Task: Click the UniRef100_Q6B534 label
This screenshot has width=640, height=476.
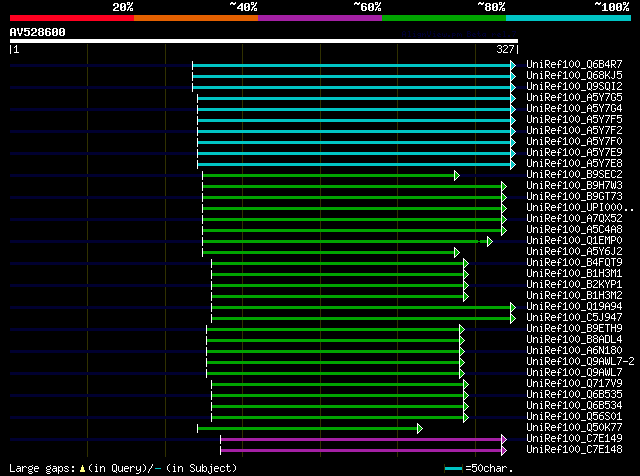Action: pyautogui.click(x=574, y=406)
